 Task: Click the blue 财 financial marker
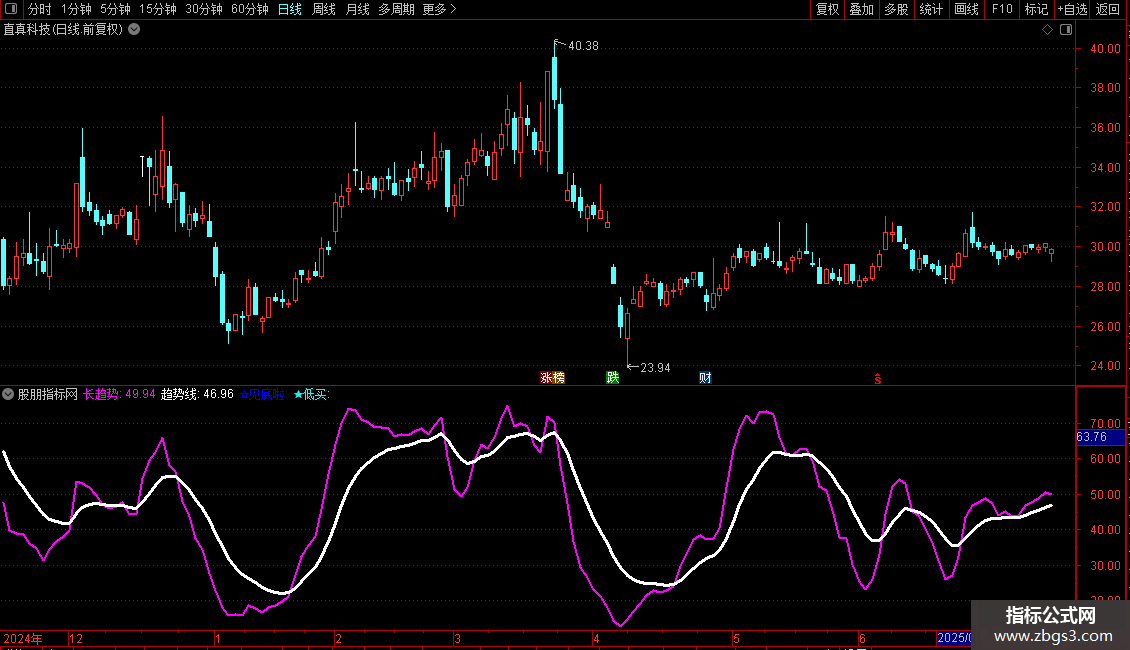click(705, 378)
